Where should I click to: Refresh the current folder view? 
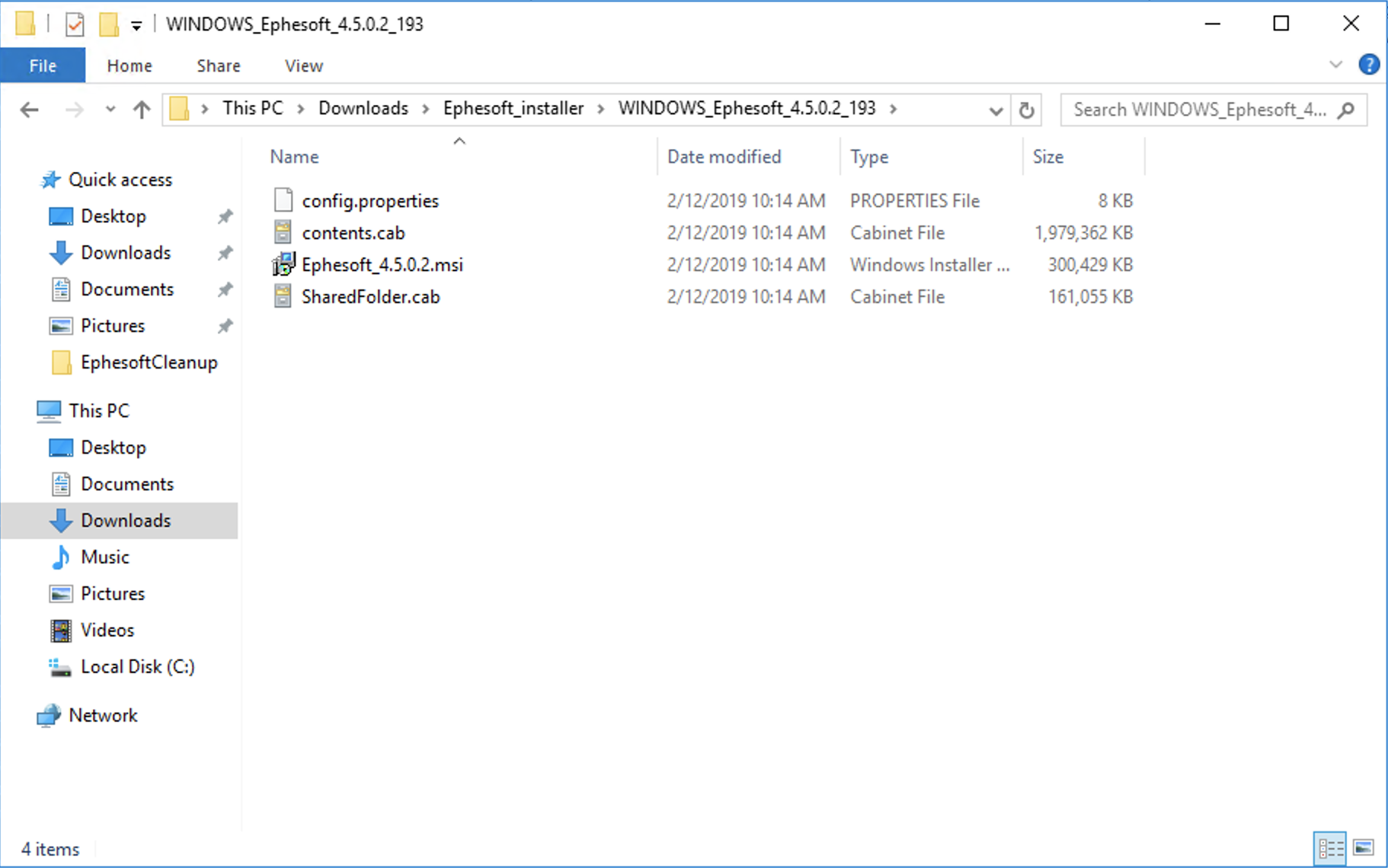pos(1027,110)
